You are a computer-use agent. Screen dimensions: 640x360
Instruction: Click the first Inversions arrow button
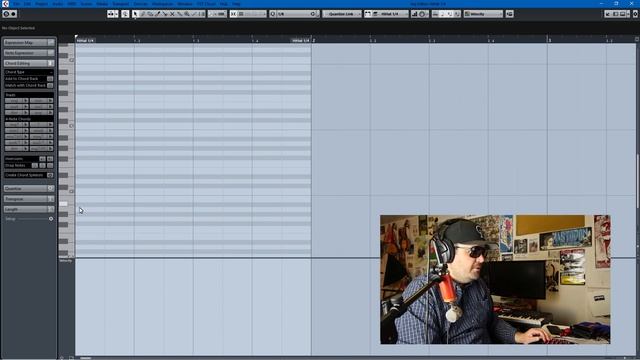[42, 159]
